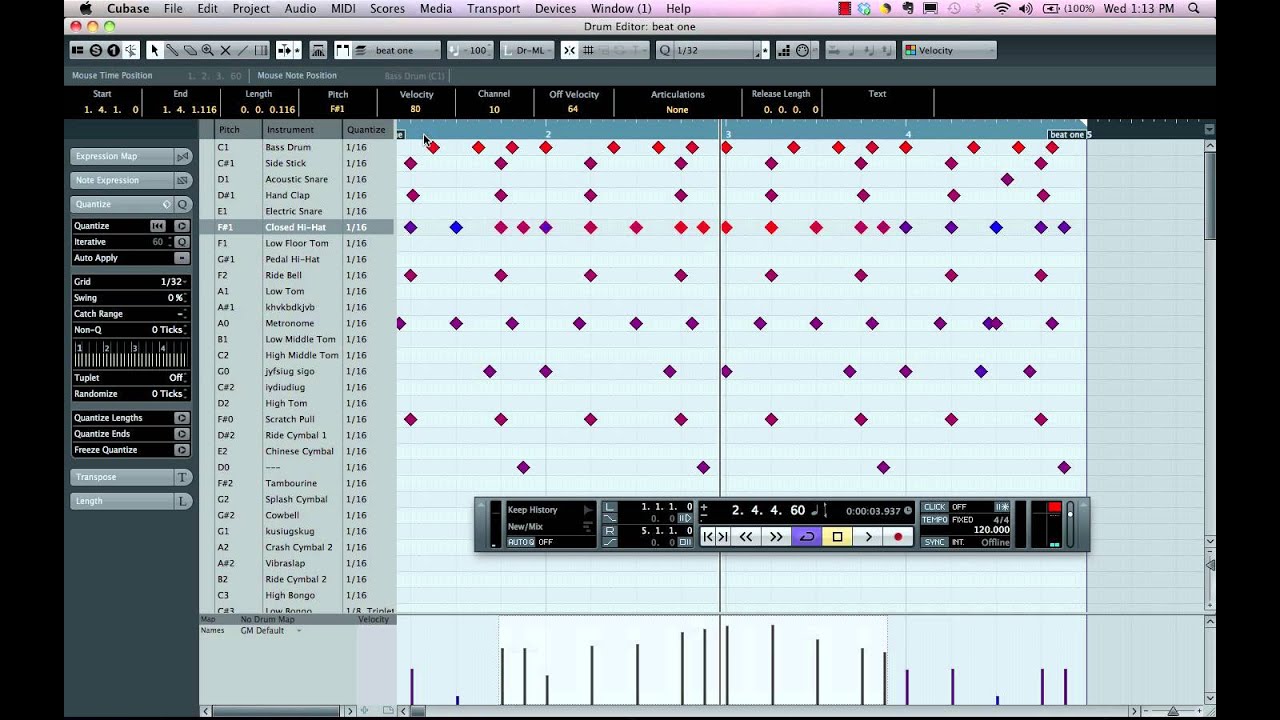Click Fast Forward button on transport
Viewport: 1280px width, 720px height.
(x=776, y=537)
